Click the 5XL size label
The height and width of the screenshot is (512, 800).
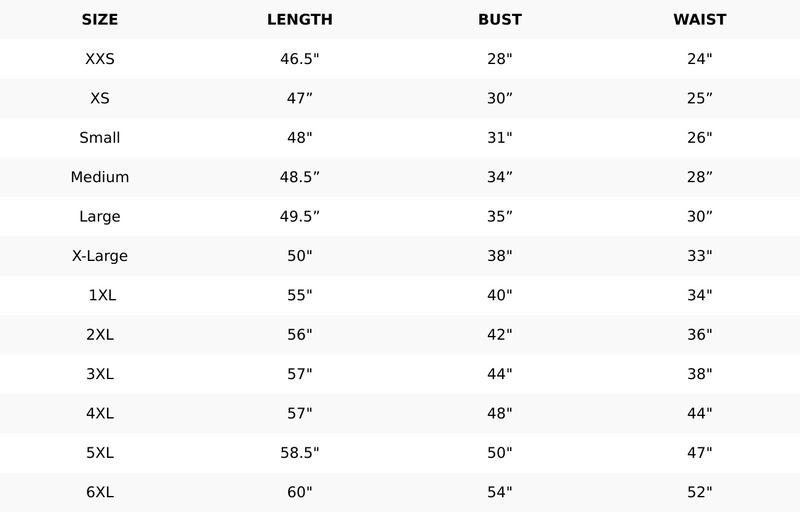[100, 453]
